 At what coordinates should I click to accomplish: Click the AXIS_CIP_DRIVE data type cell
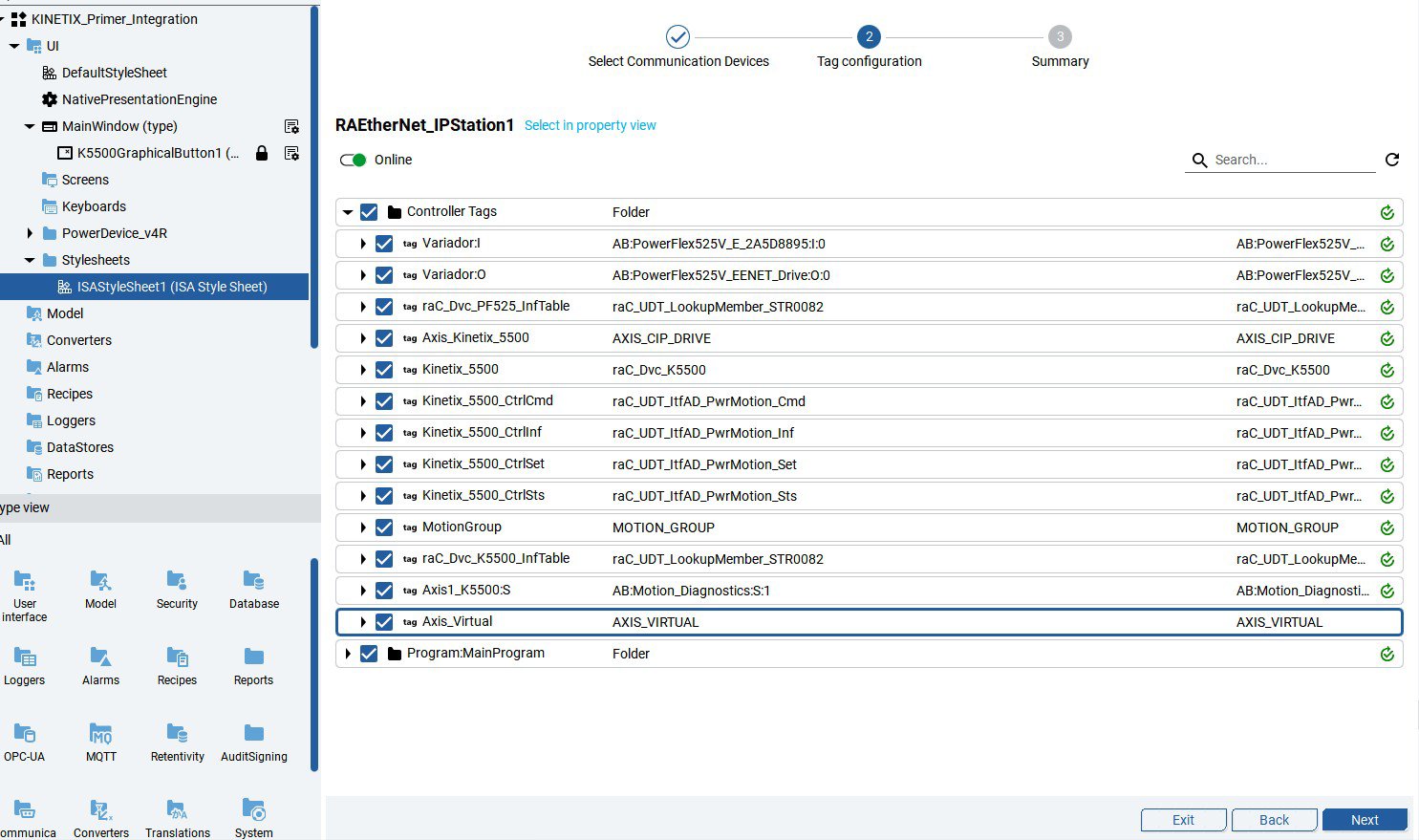tap(661, 338)
